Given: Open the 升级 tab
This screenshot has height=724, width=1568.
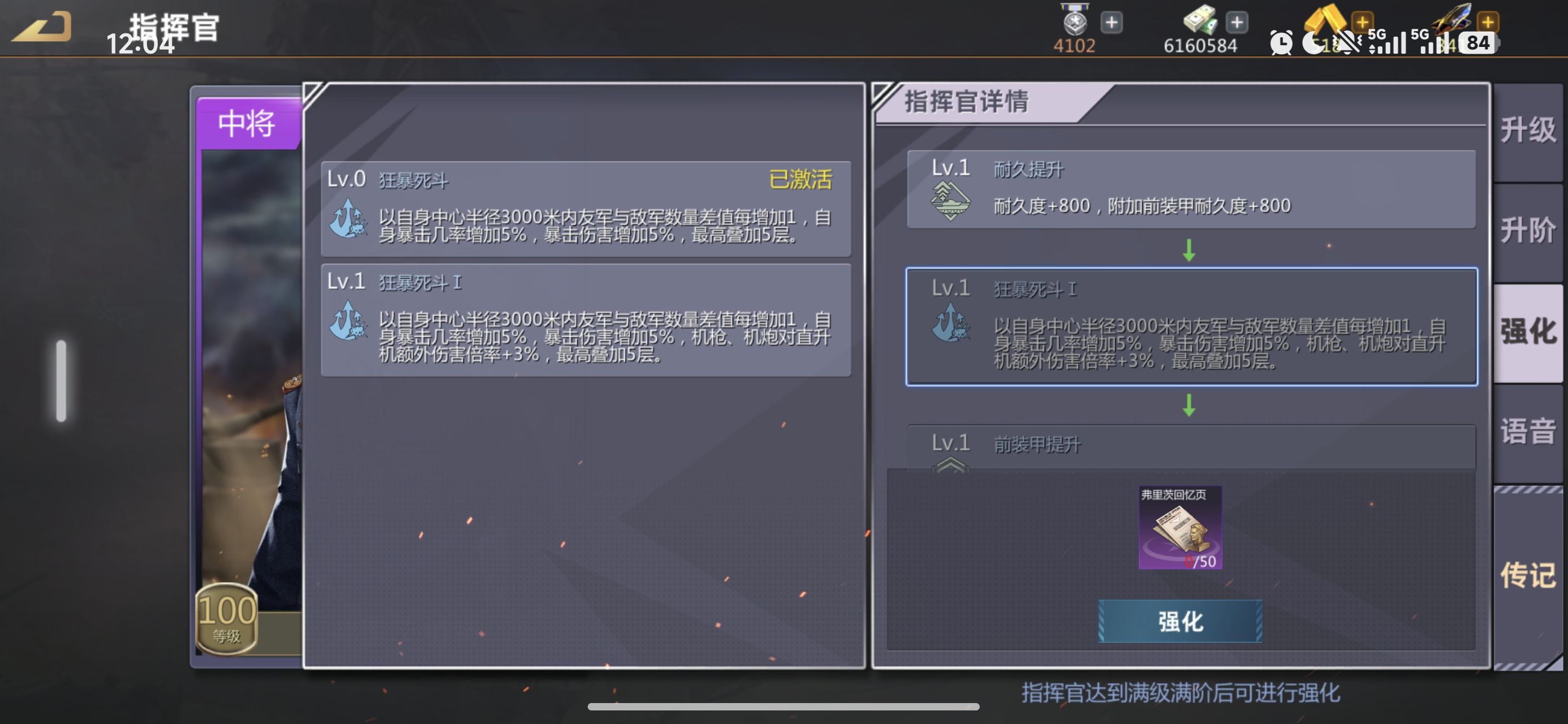Looking at the screenshot, I should click(x=1528, y=131).
